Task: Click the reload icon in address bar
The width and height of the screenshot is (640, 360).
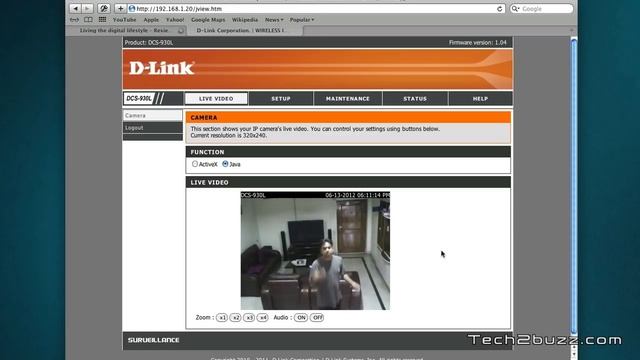Action: 500,9
